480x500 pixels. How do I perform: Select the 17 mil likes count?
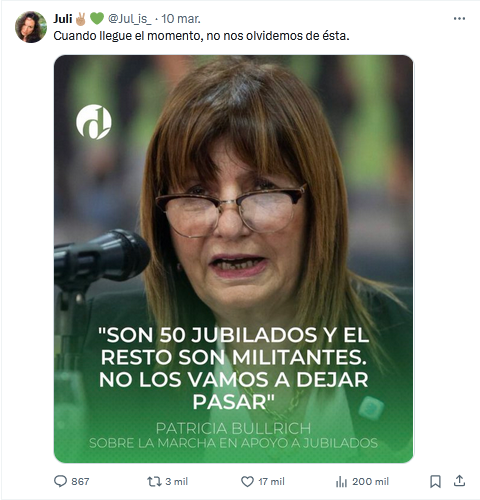(271, 482)
